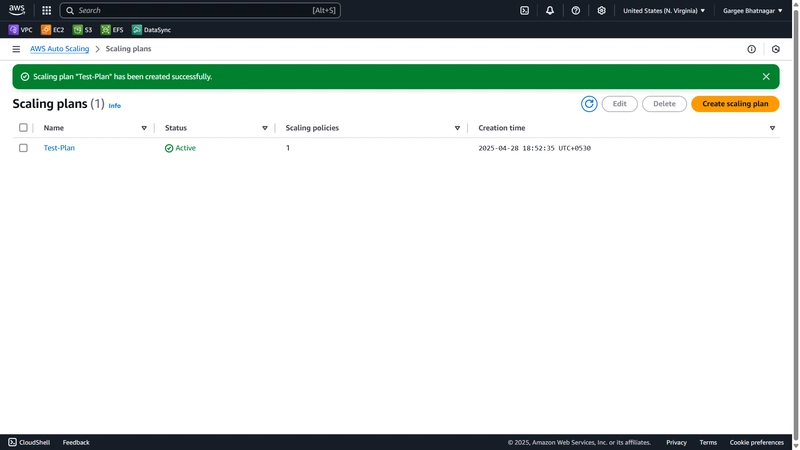This screenshot has width=800, height=450.
Task: Toggle the side navigation hamburger menu
Action: pyautogui.click(x=16, y=49)
